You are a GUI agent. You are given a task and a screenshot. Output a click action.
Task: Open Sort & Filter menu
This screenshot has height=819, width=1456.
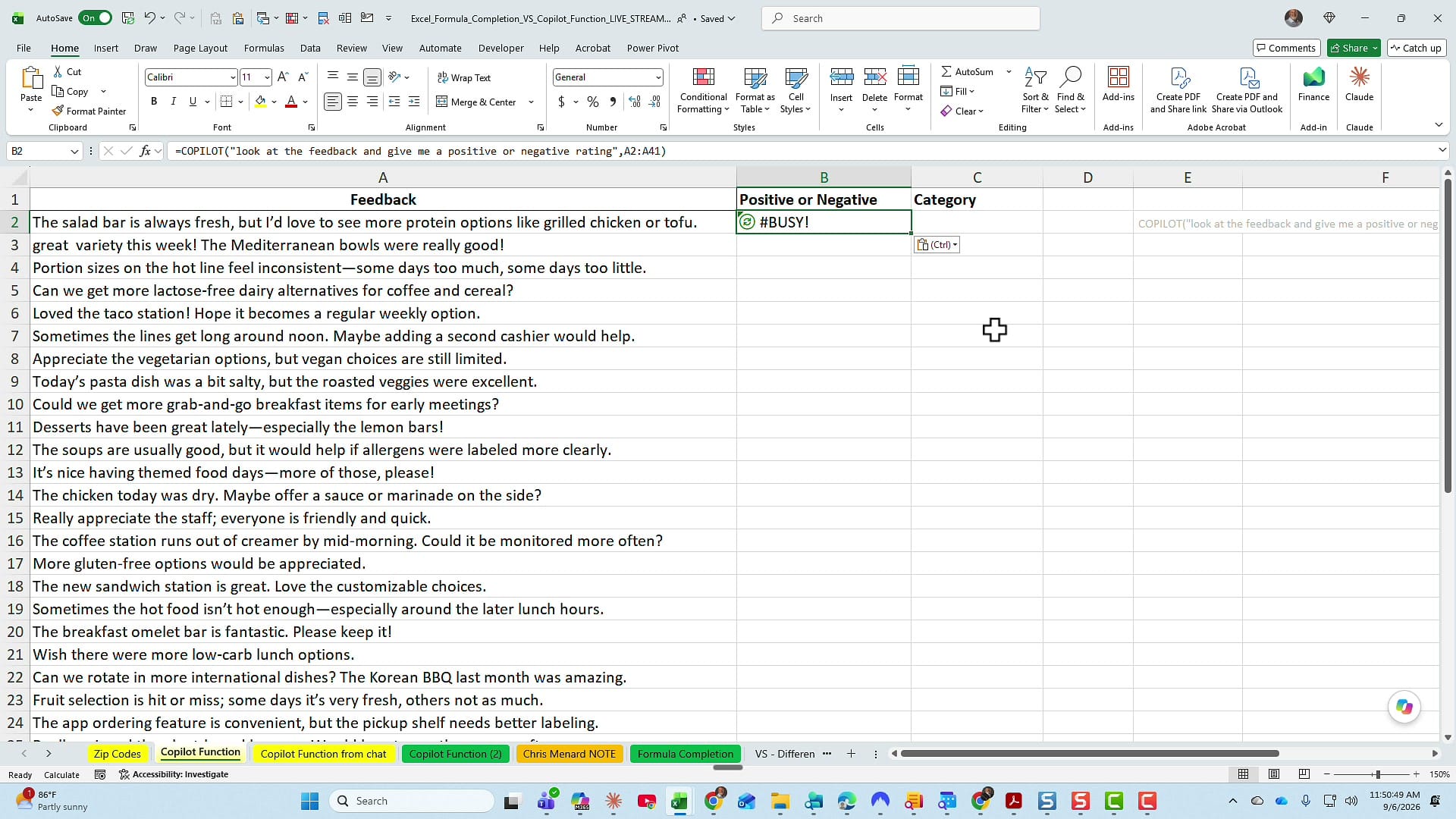[1035, 90]
